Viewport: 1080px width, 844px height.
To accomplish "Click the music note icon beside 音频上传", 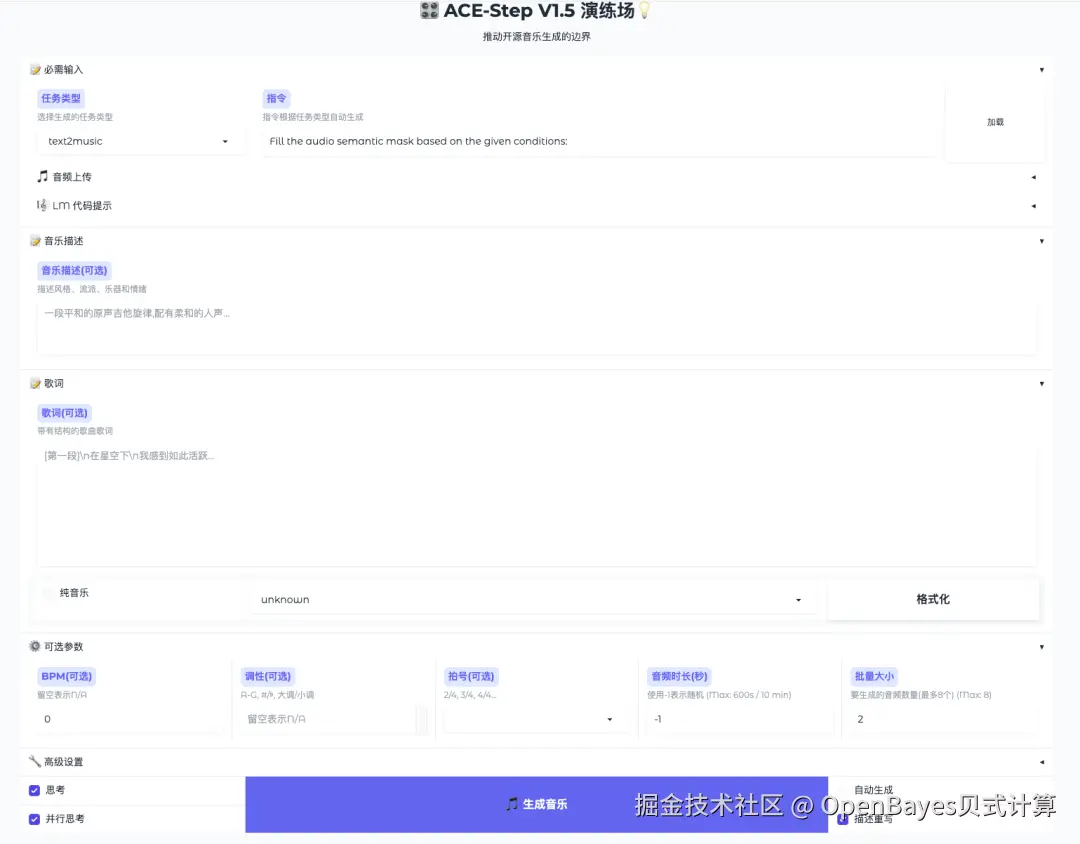I will click(40, 176).
